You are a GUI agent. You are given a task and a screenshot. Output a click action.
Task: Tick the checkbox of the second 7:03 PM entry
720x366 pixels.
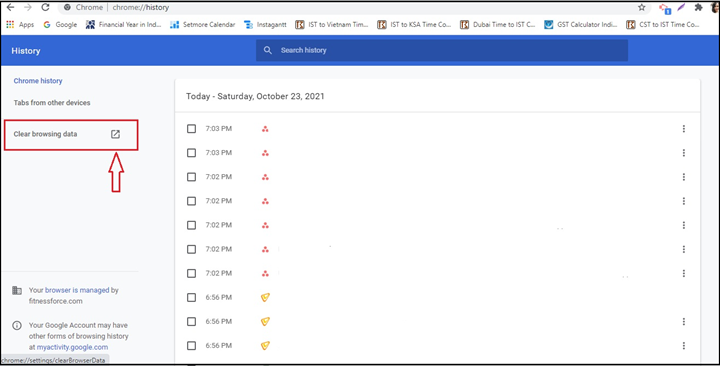(x=191, y=153)
